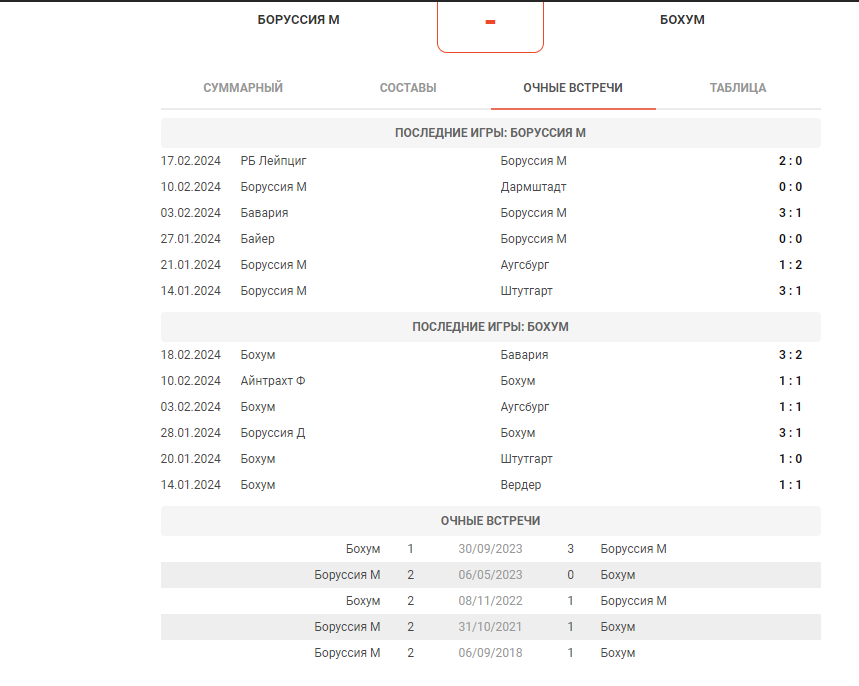Select Бавария in the 18.02.2024 row
Image resolution: width=859 pixels, height=686 pixels.
524,355
